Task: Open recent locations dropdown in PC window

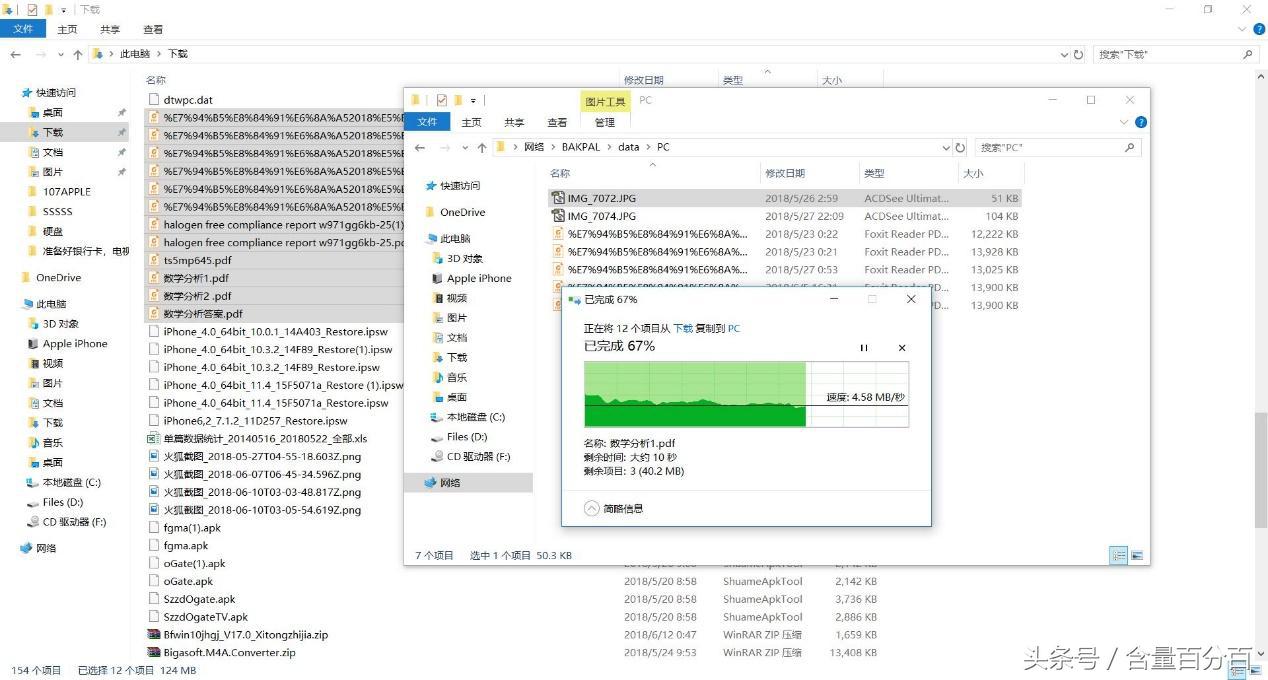Action: click(x=465, y=148)
